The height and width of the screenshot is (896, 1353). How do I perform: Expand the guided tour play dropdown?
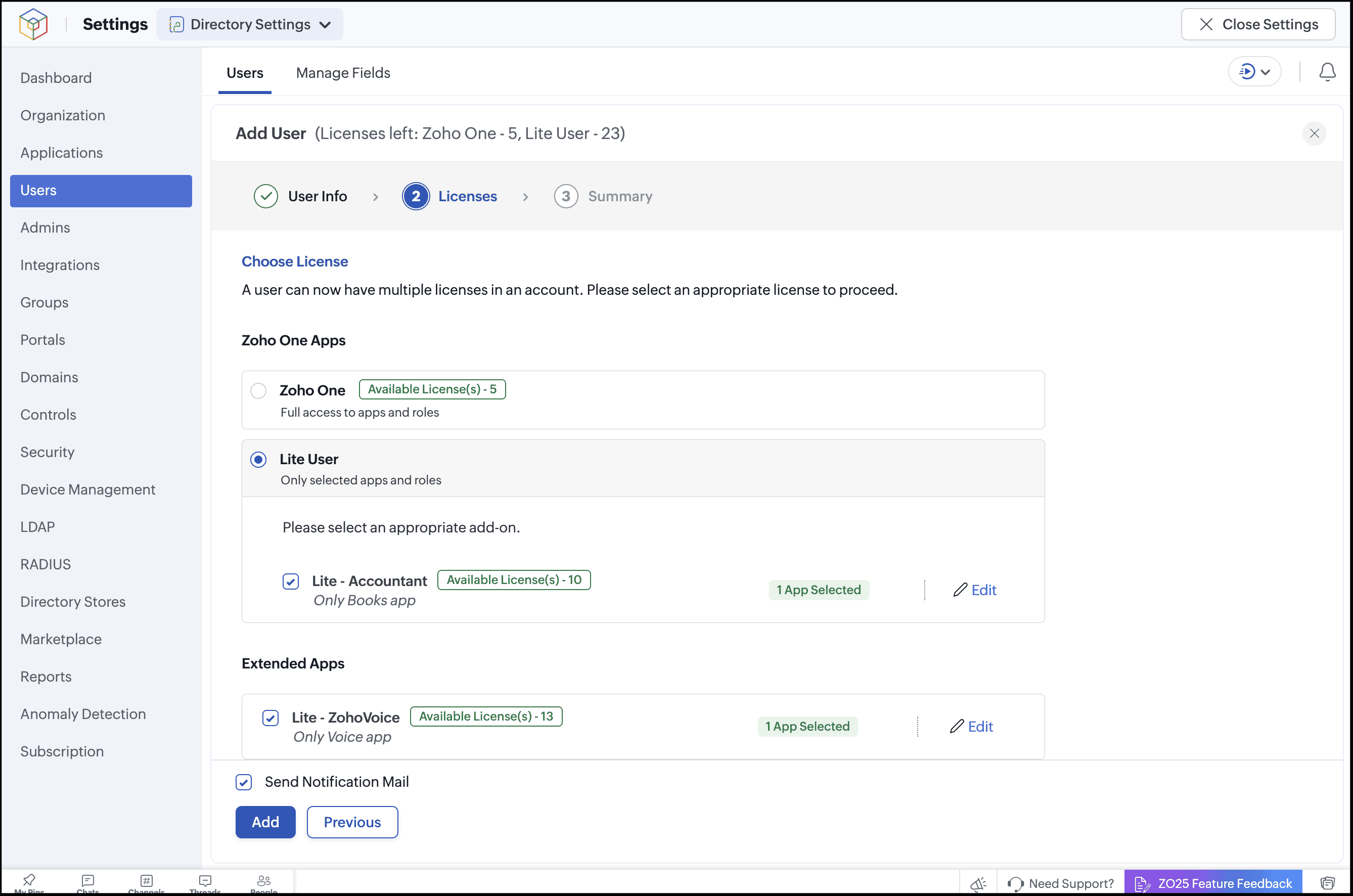[1254, 71]
